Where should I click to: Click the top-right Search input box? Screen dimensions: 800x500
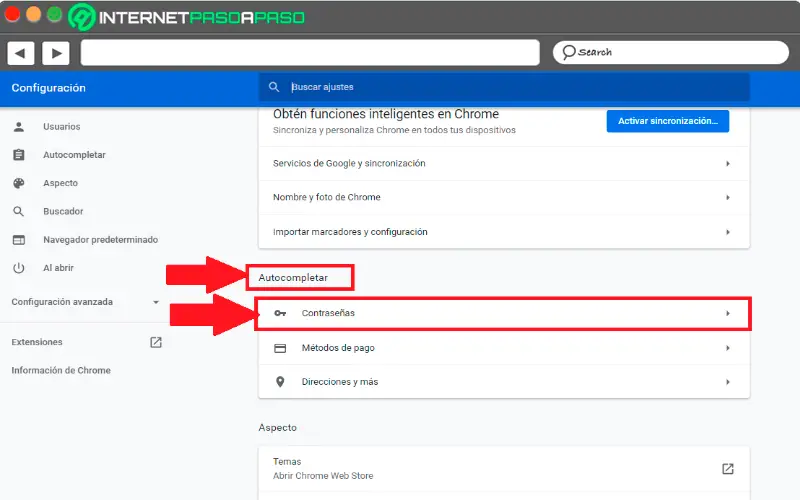671,52
